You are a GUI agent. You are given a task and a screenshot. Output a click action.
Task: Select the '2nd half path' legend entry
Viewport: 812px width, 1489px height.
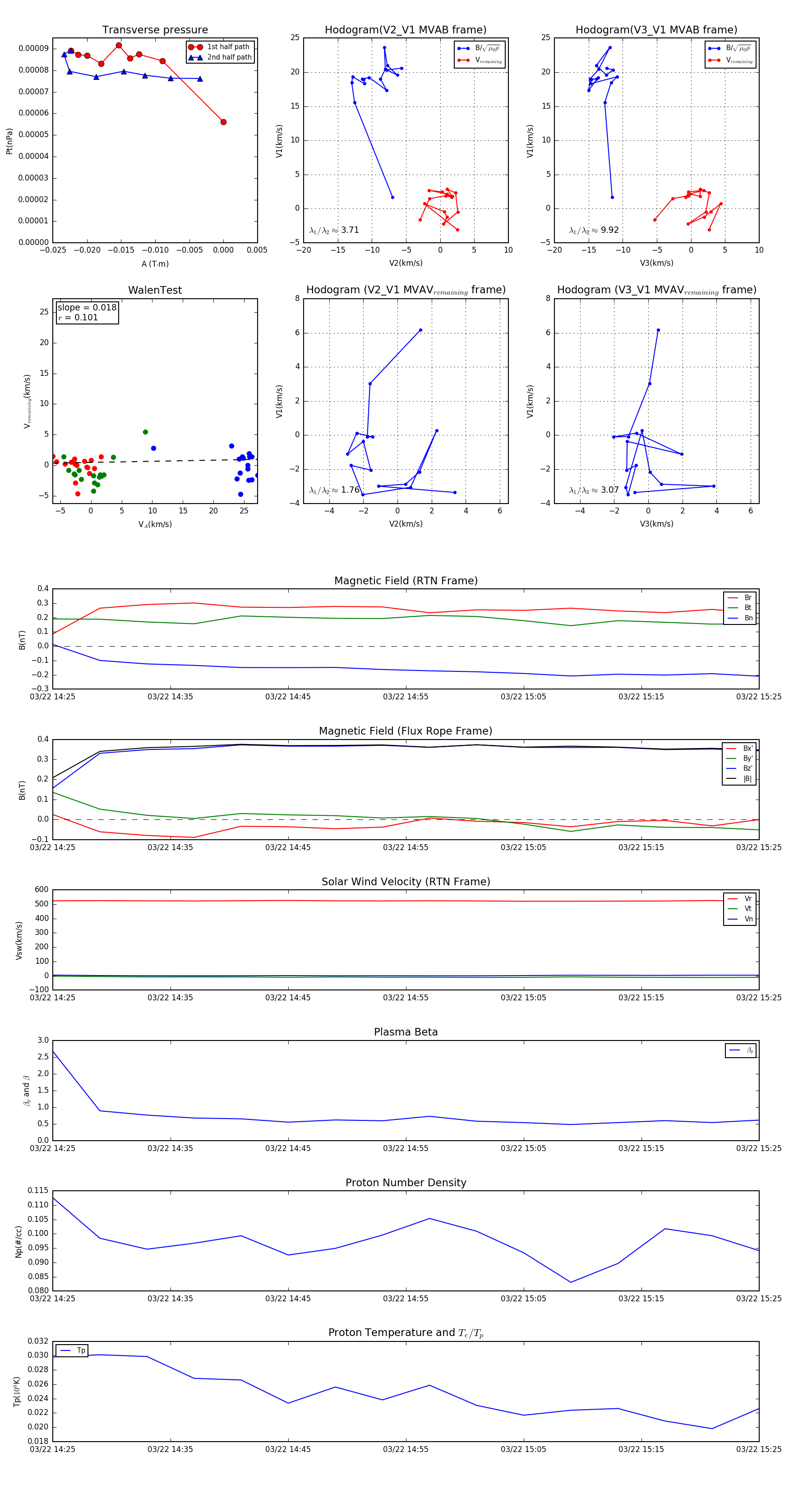click(220, 57)
